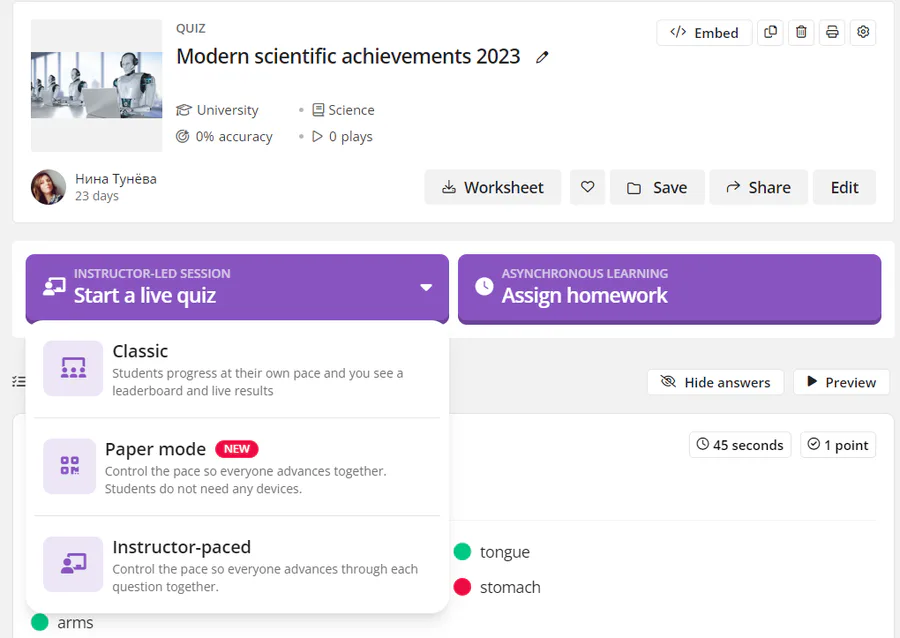Image resolution: width=900 pixels, height=638 pixels.
Task: Click the Assign homework button
Action: pyautogui.click(x=669, y=288)
